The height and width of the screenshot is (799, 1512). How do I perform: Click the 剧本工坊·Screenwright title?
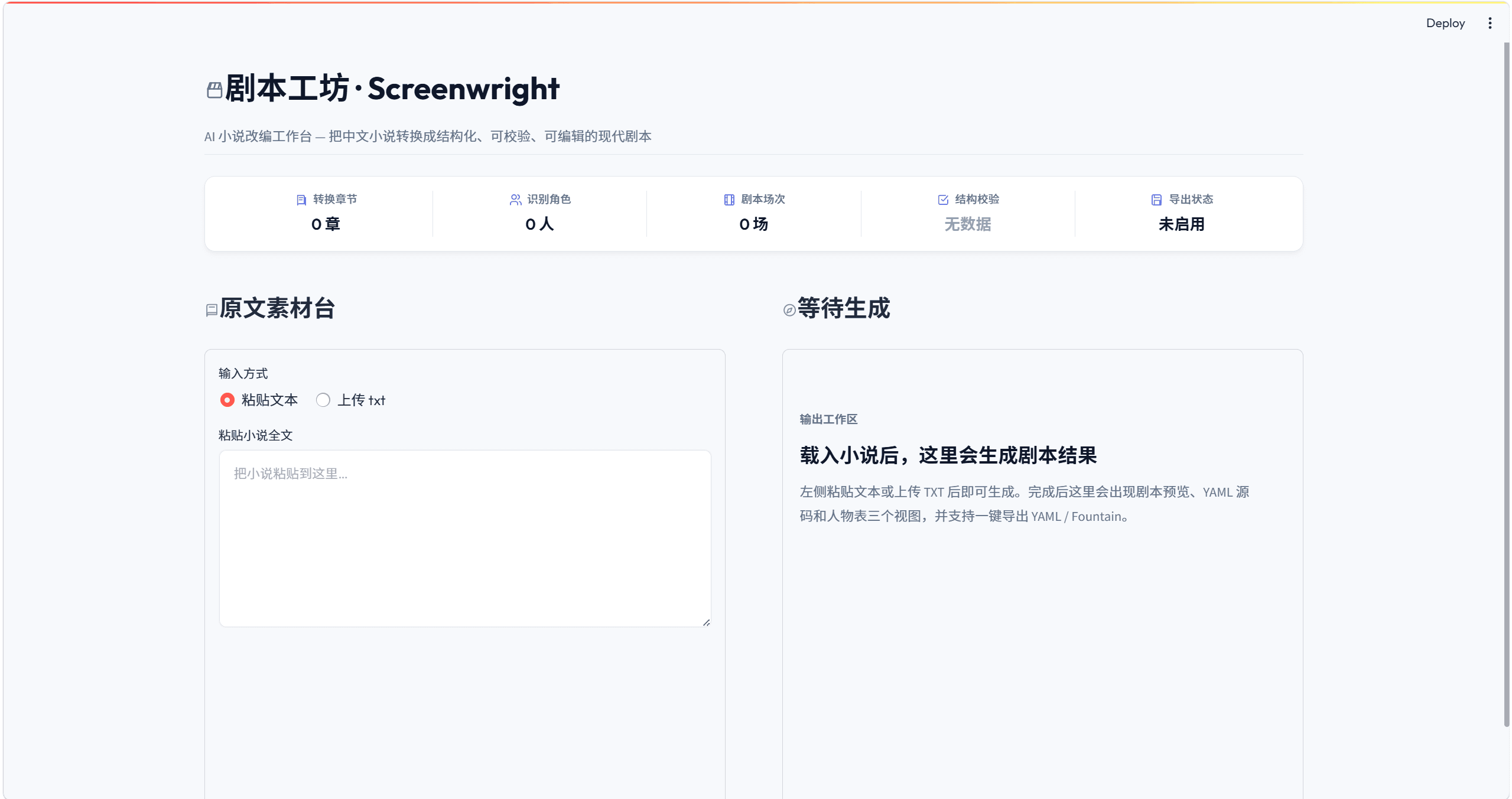(x=392, y=89)
